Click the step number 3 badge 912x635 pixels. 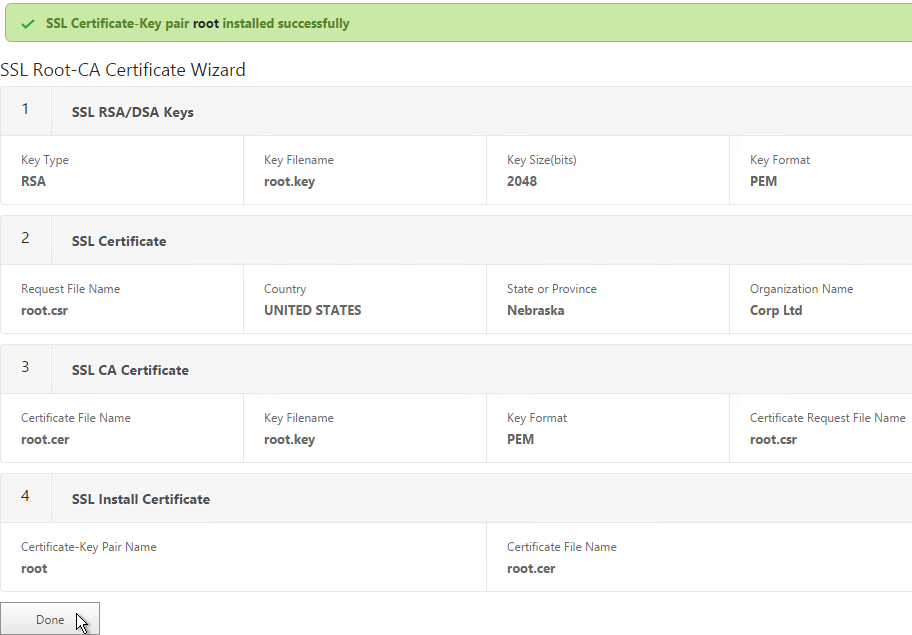(26, 367)
